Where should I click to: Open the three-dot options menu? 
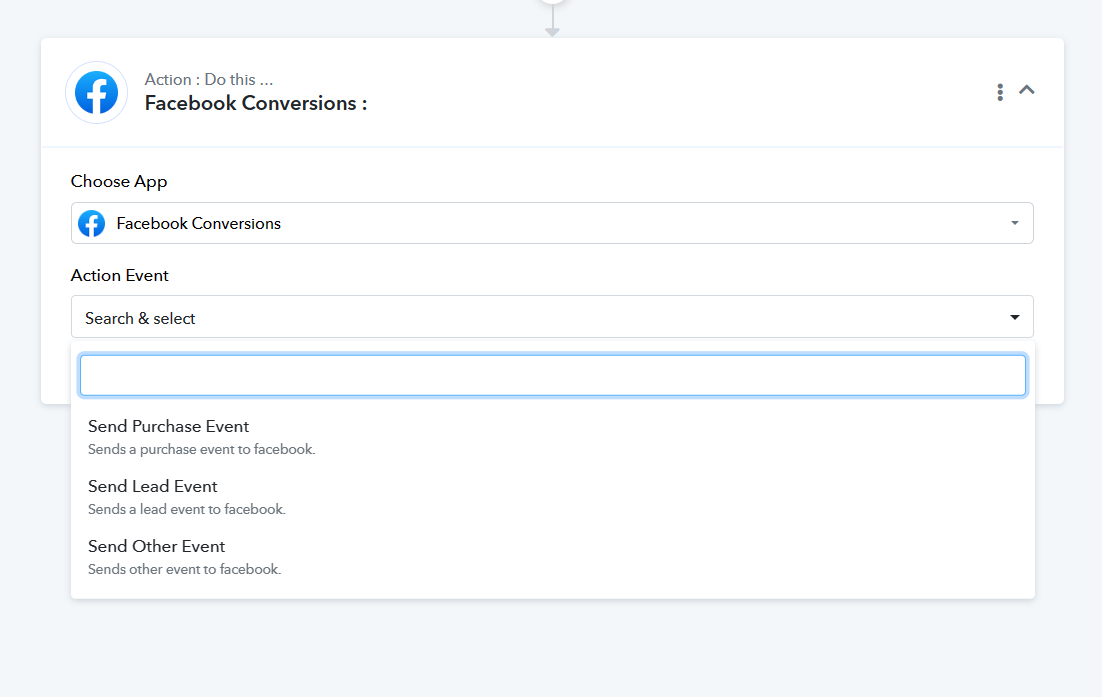coord(999,92)
